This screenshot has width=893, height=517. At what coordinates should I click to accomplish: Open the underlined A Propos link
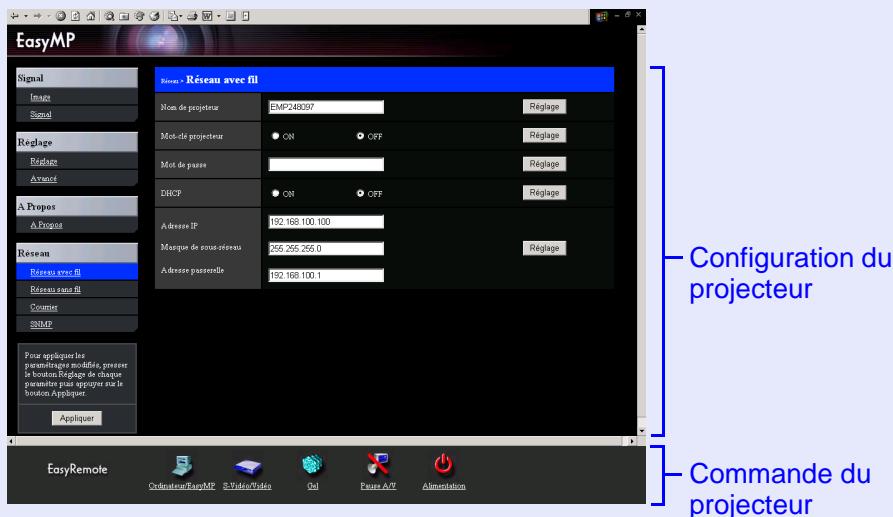click(x=47, y=225)
